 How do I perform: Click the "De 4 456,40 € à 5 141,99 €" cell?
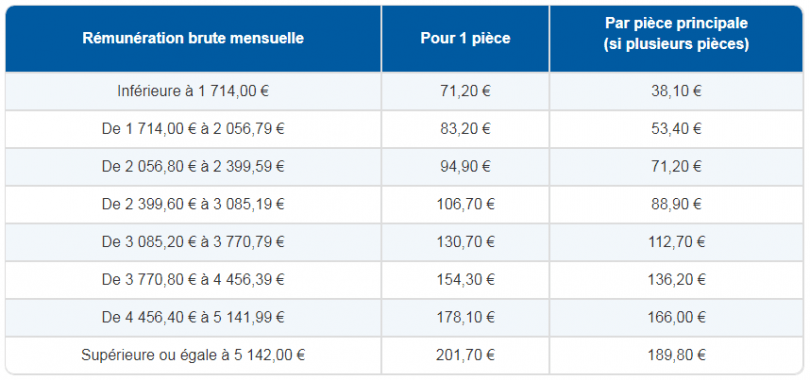pos(193,318)
